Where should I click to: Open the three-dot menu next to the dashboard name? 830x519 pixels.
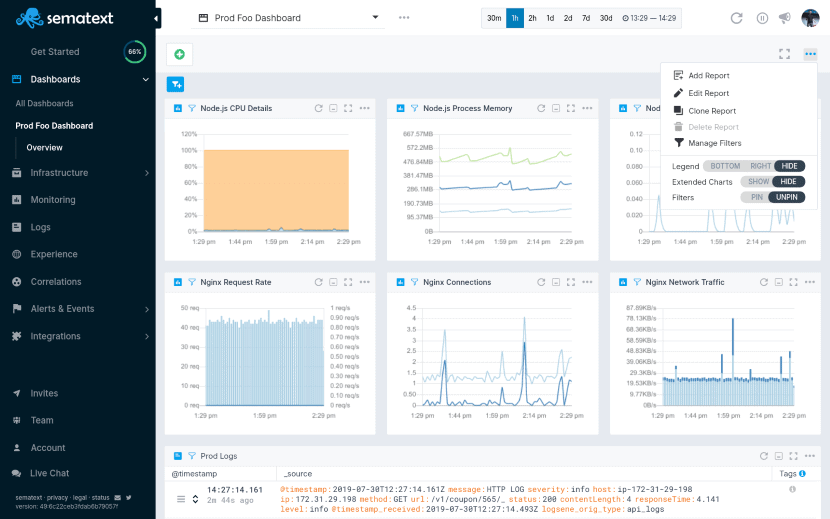click(404, 17)
